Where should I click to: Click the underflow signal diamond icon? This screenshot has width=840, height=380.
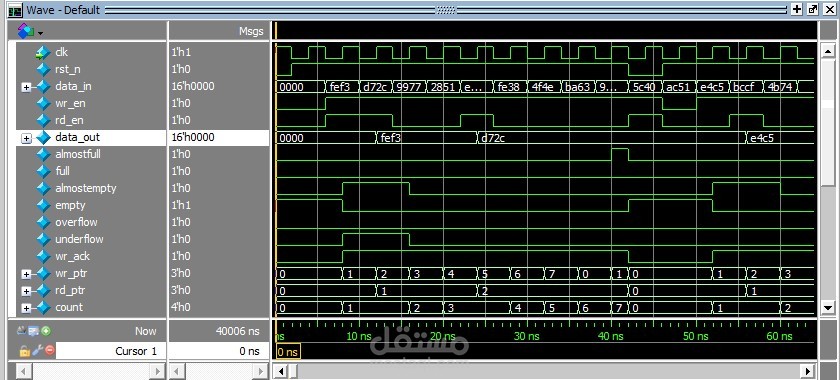[43, 240]
